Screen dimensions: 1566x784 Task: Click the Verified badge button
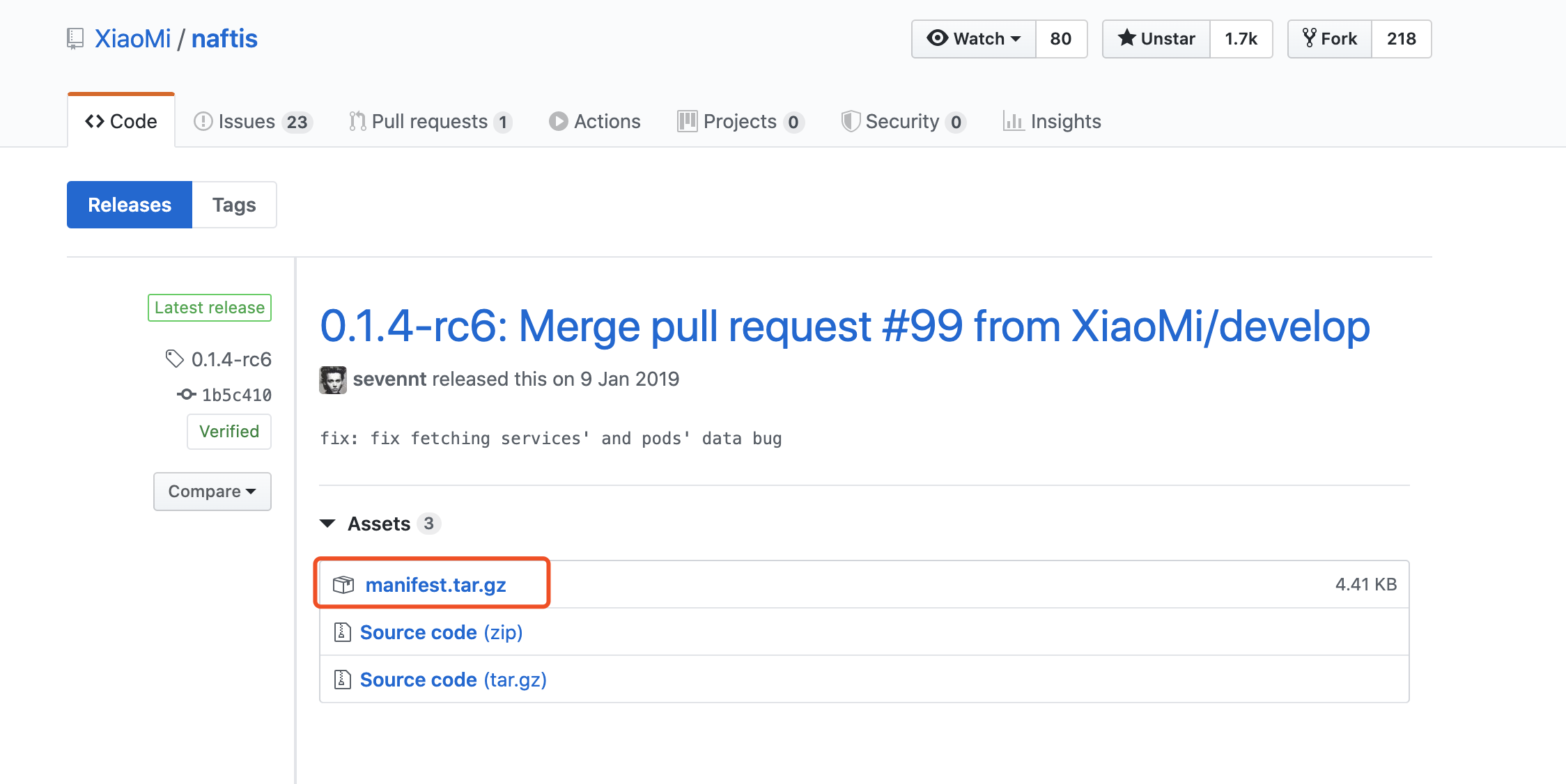point(228,432)
